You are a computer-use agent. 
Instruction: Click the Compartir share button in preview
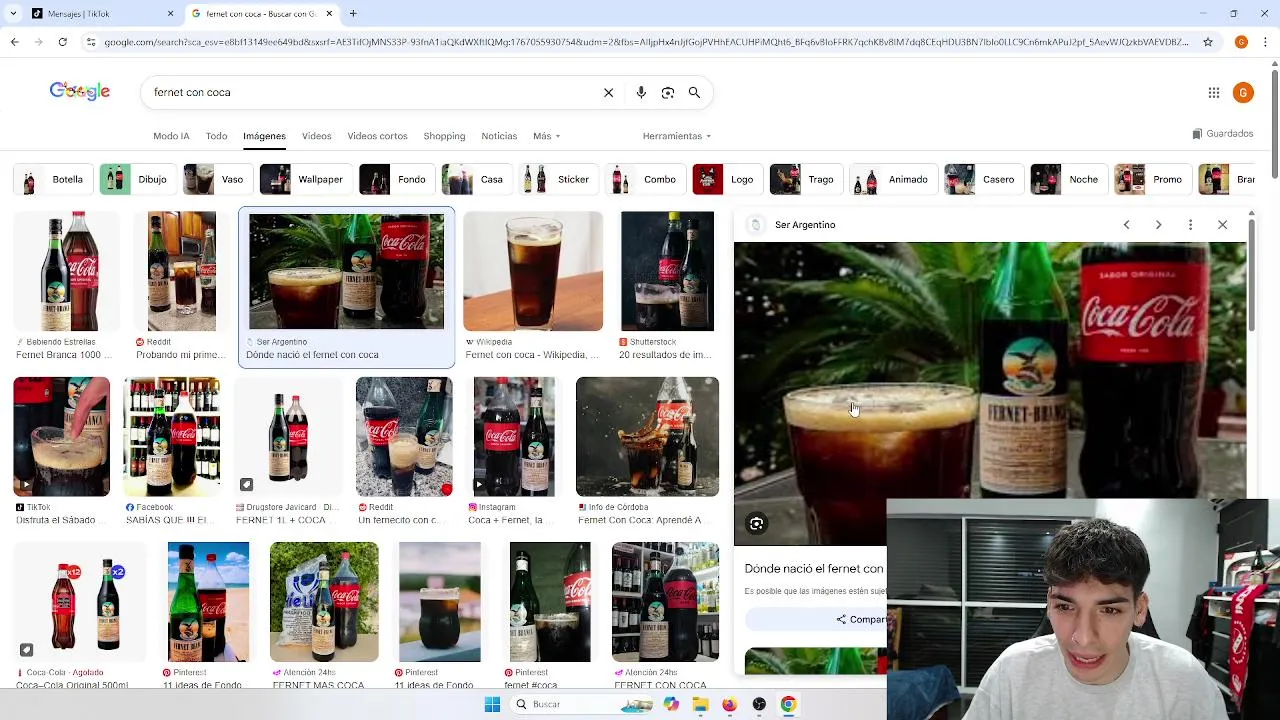pyautogui.click(x=862, y=620)
